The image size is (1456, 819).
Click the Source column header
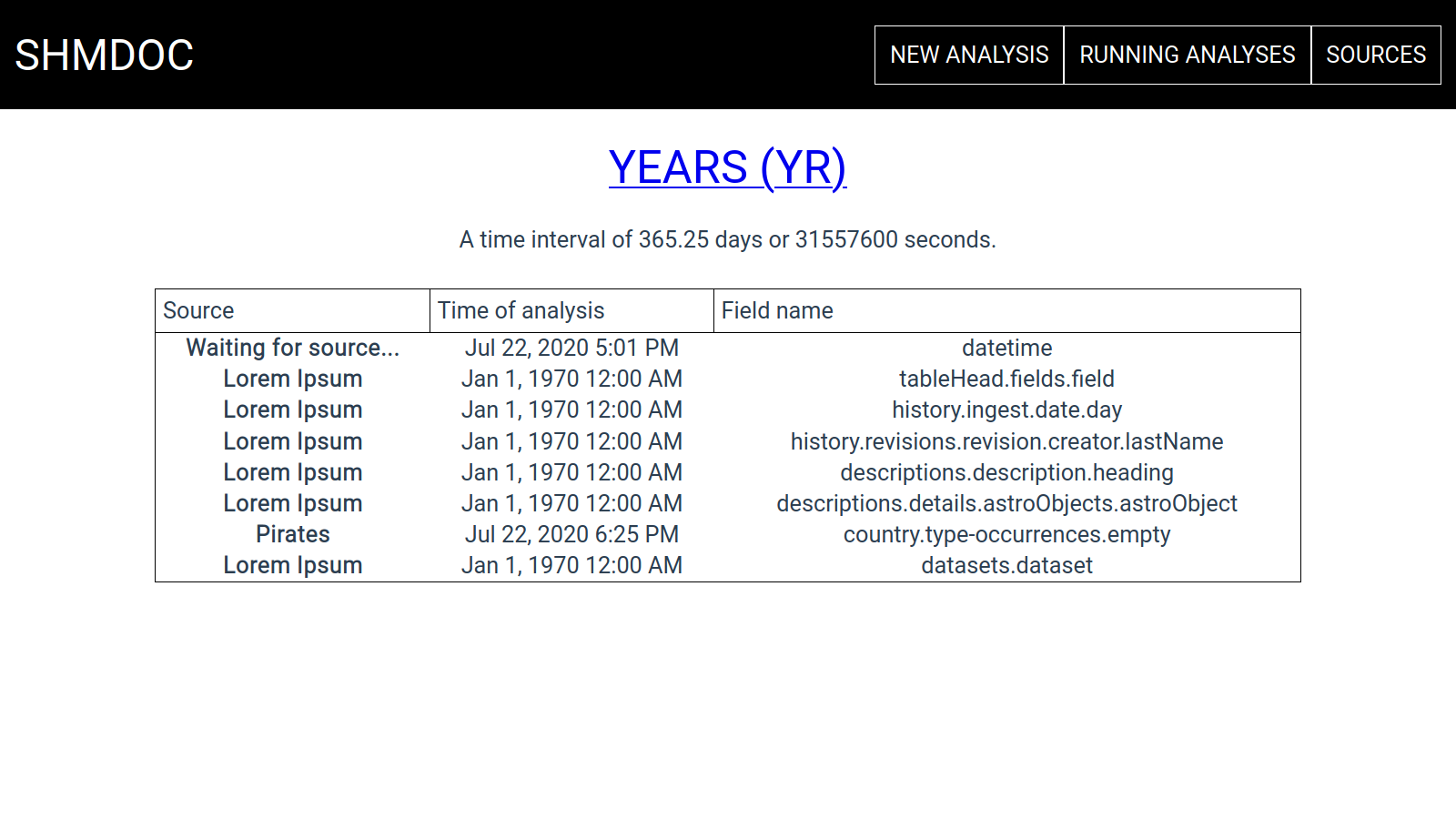pyautogui.click(x=198, y=311)
